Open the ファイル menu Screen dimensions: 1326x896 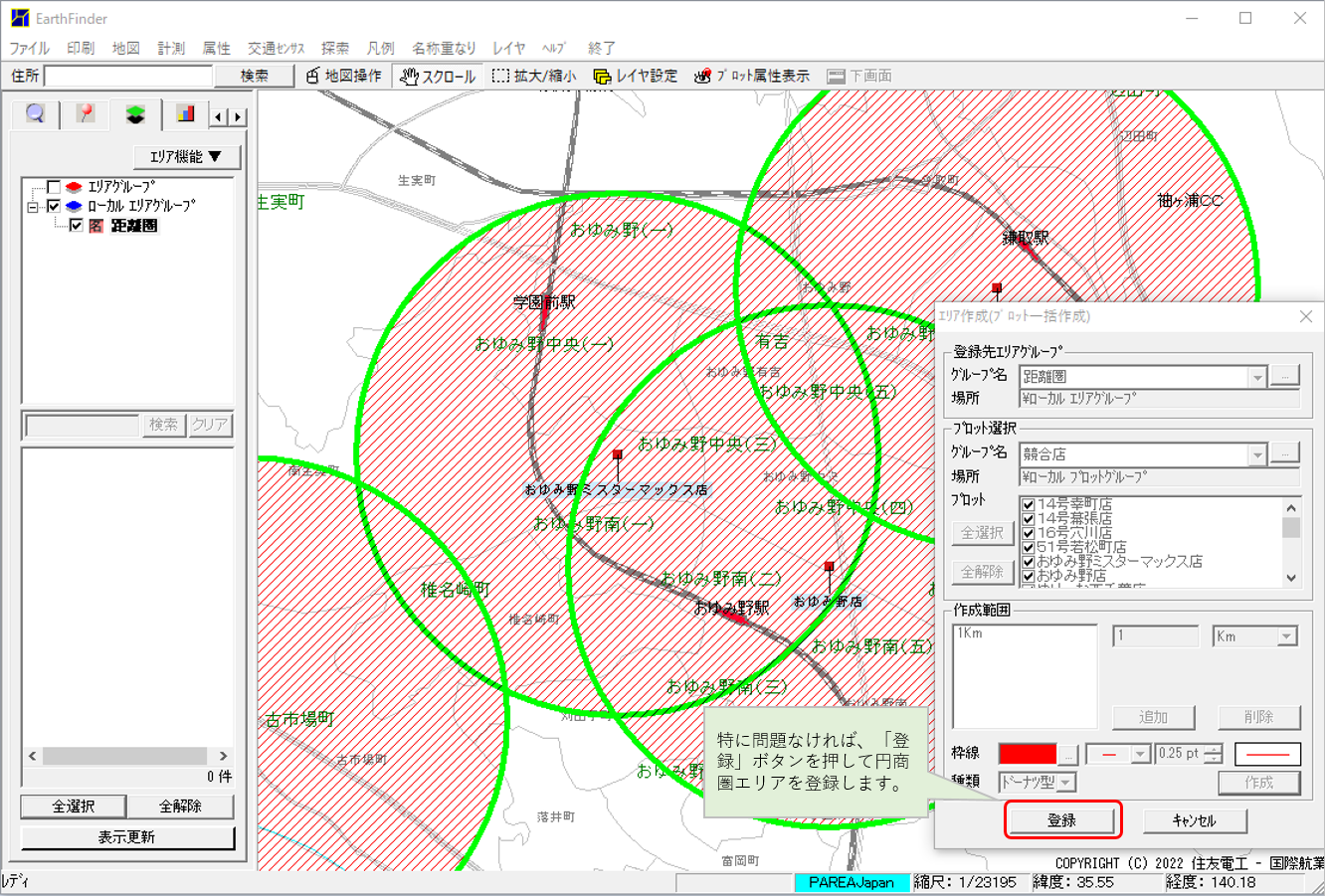pos(30,48)
